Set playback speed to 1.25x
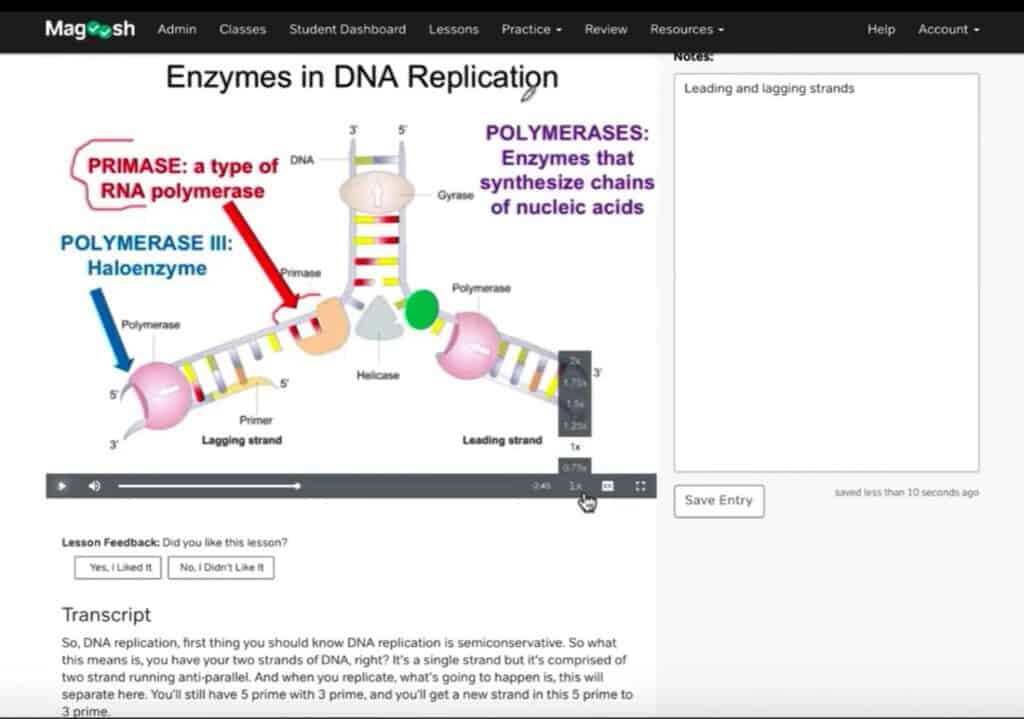1024x719 pixels. click(x=575, y=425)
